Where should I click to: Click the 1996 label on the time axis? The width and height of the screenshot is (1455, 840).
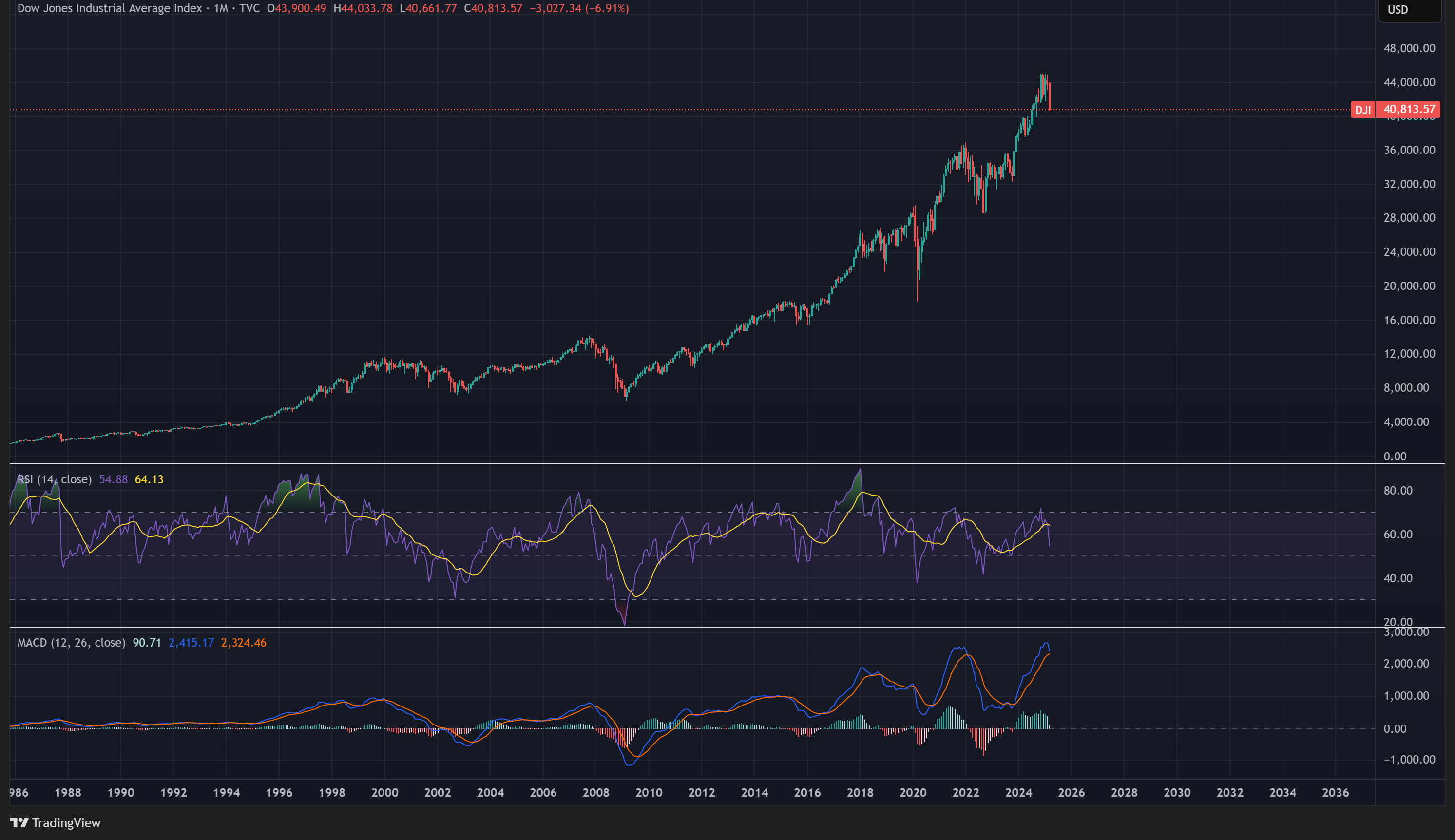tap(279, 793)
